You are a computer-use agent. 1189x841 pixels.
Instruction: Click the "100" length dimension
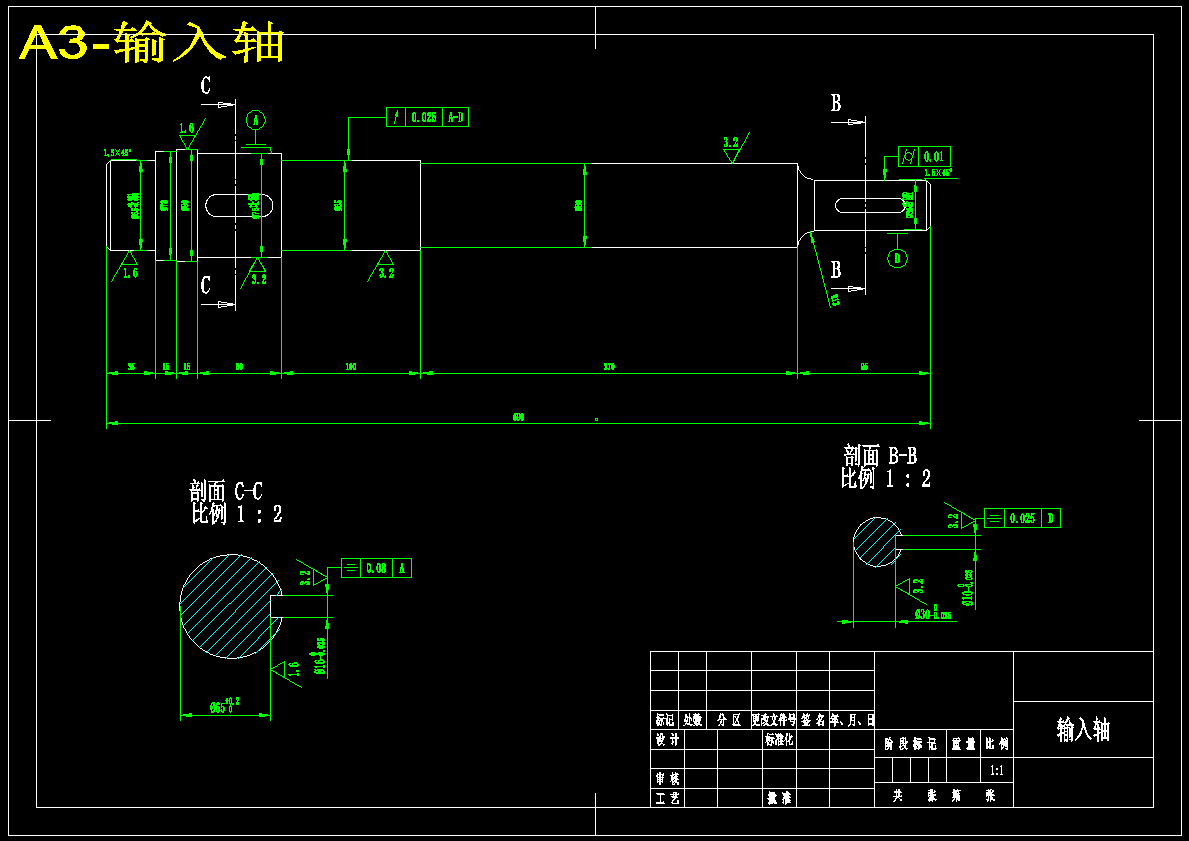[351, 367]
